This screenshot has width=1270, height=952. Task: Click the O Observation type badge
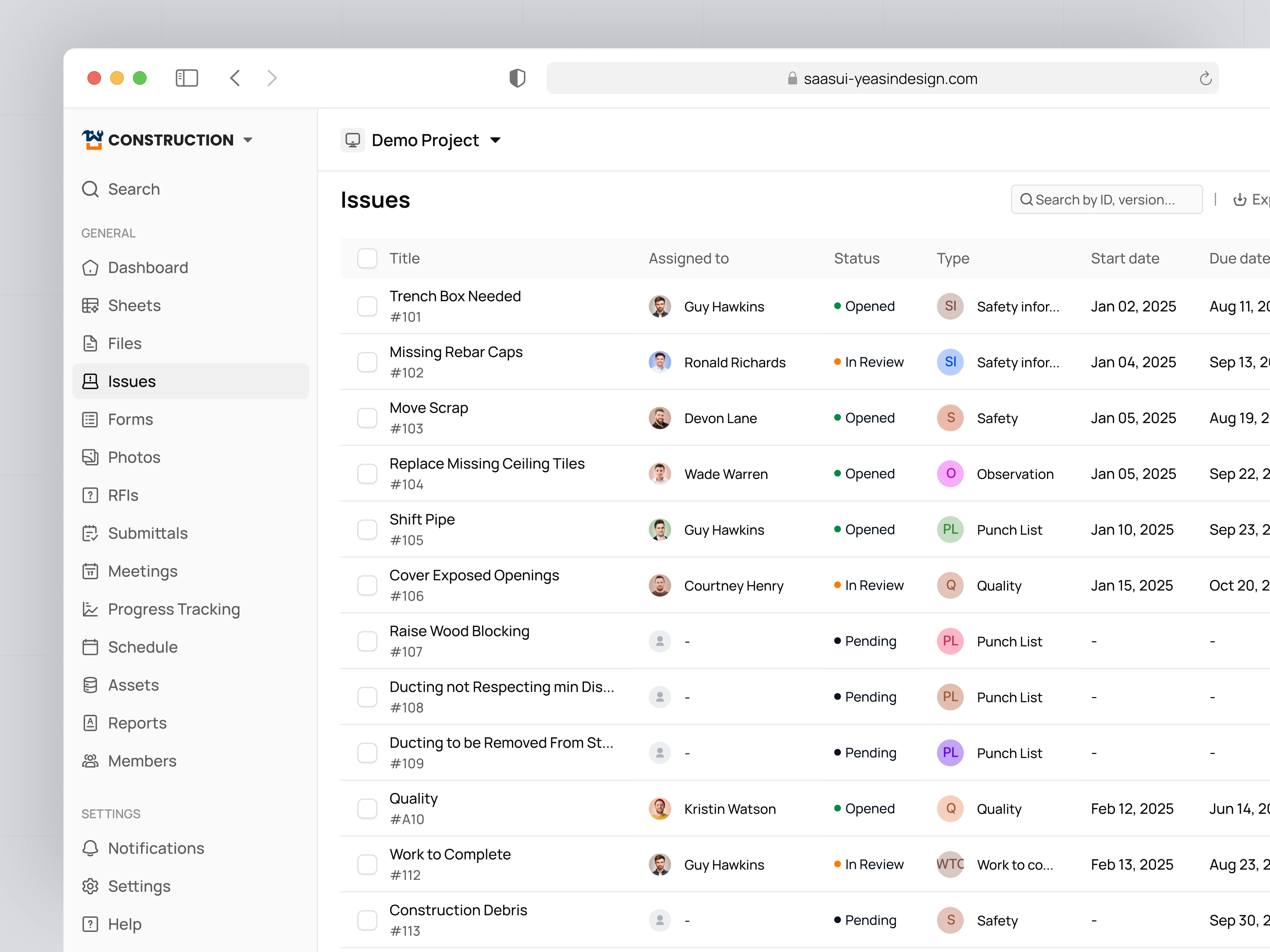coord(950,474)
